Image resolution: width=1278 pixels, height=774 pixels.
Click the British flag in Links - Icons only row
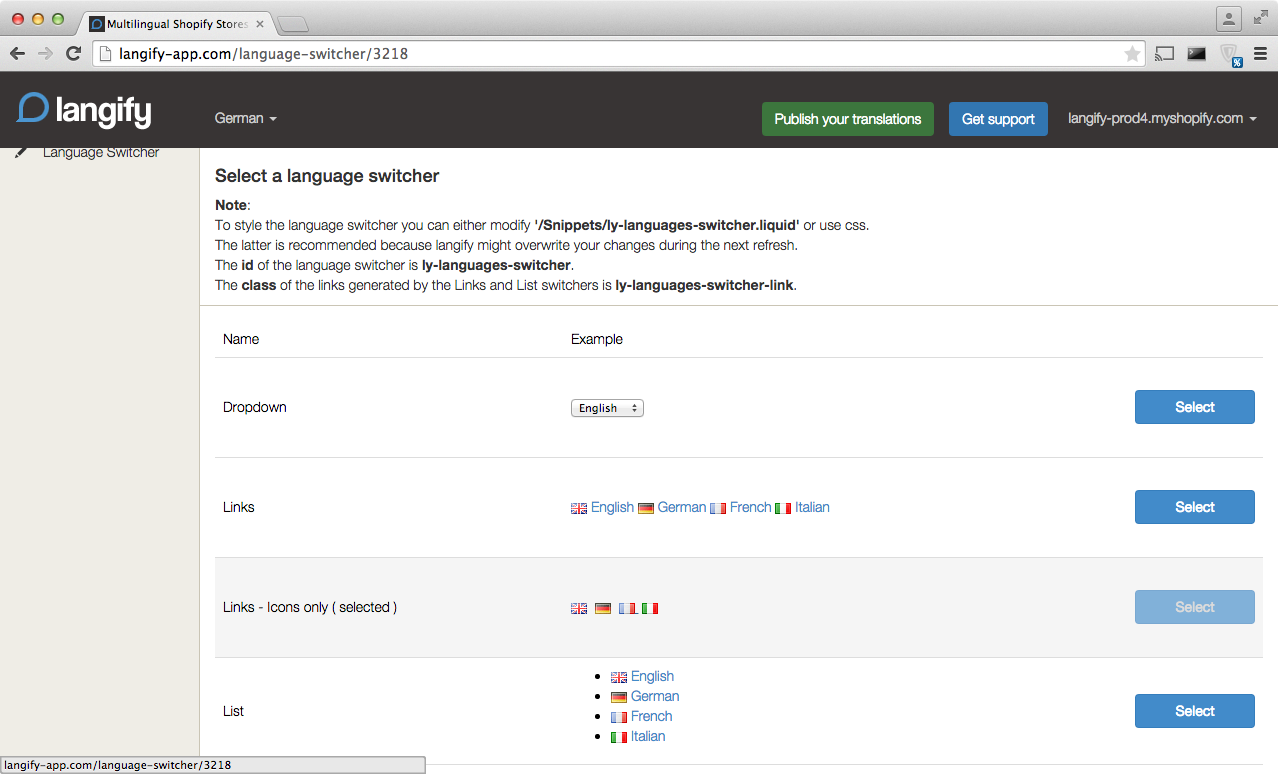click(x=578, y=607)
